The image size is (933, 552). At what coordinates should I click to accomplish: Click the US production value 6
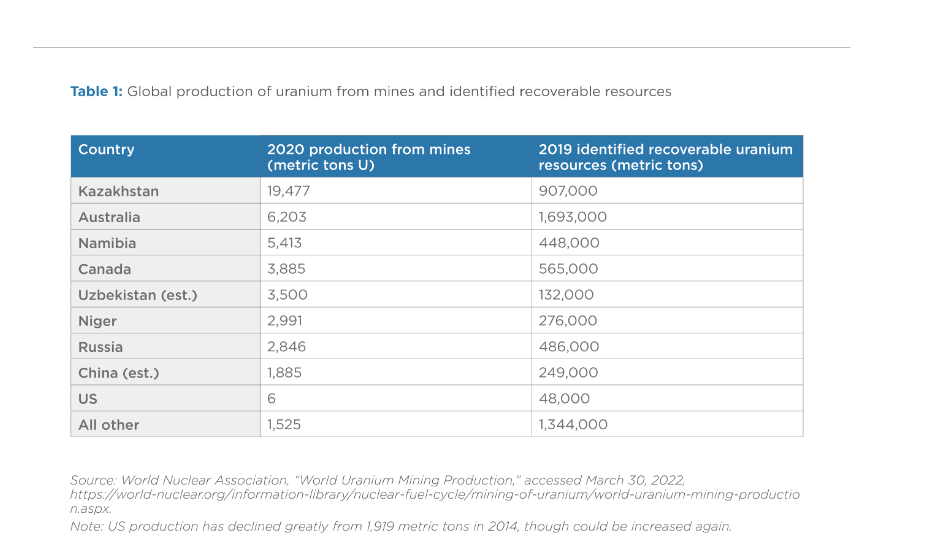(x=271, y=399)
